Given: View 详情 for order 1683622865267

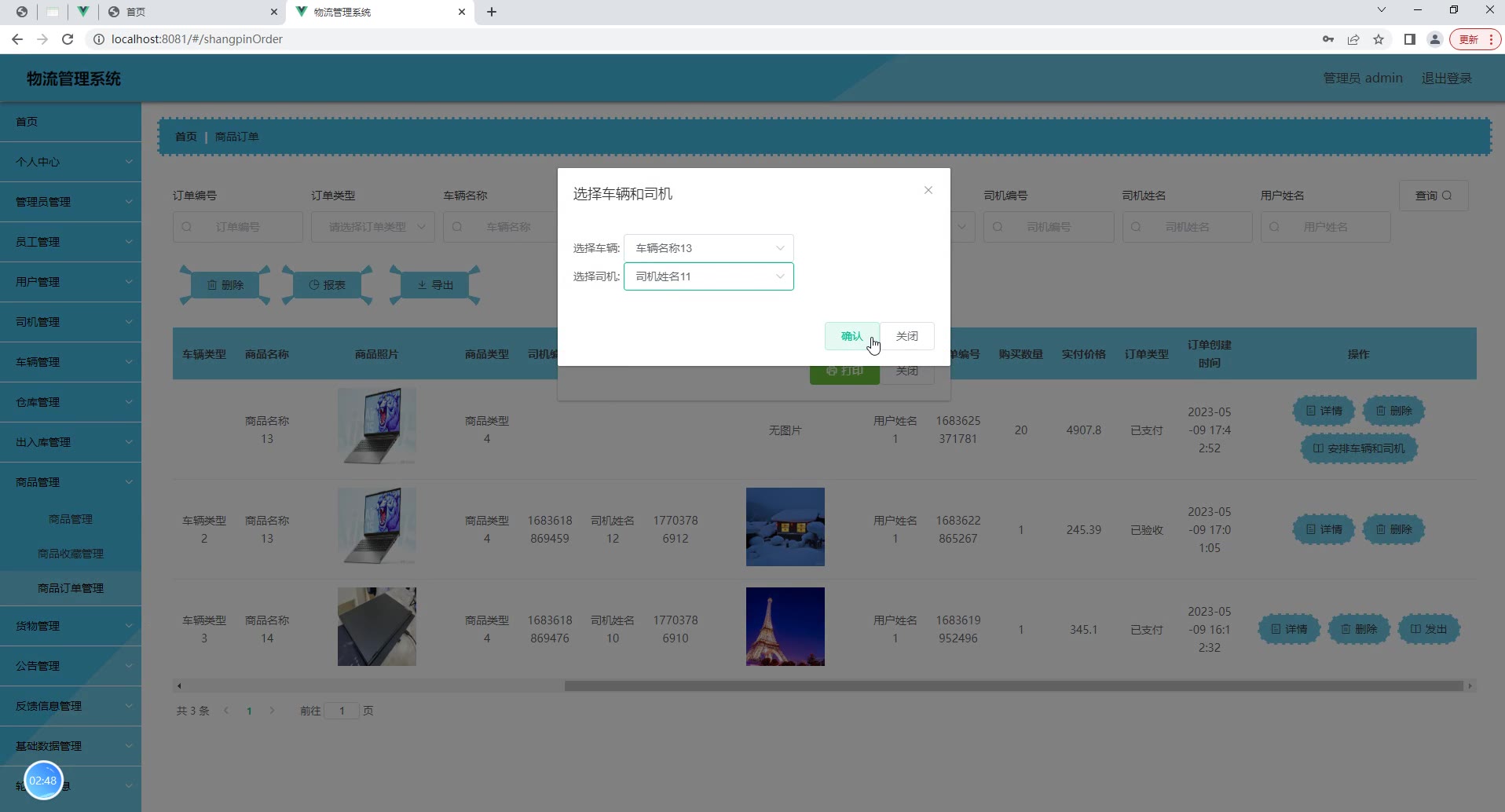Looking at the screenshot, I should coord(1324,529).
